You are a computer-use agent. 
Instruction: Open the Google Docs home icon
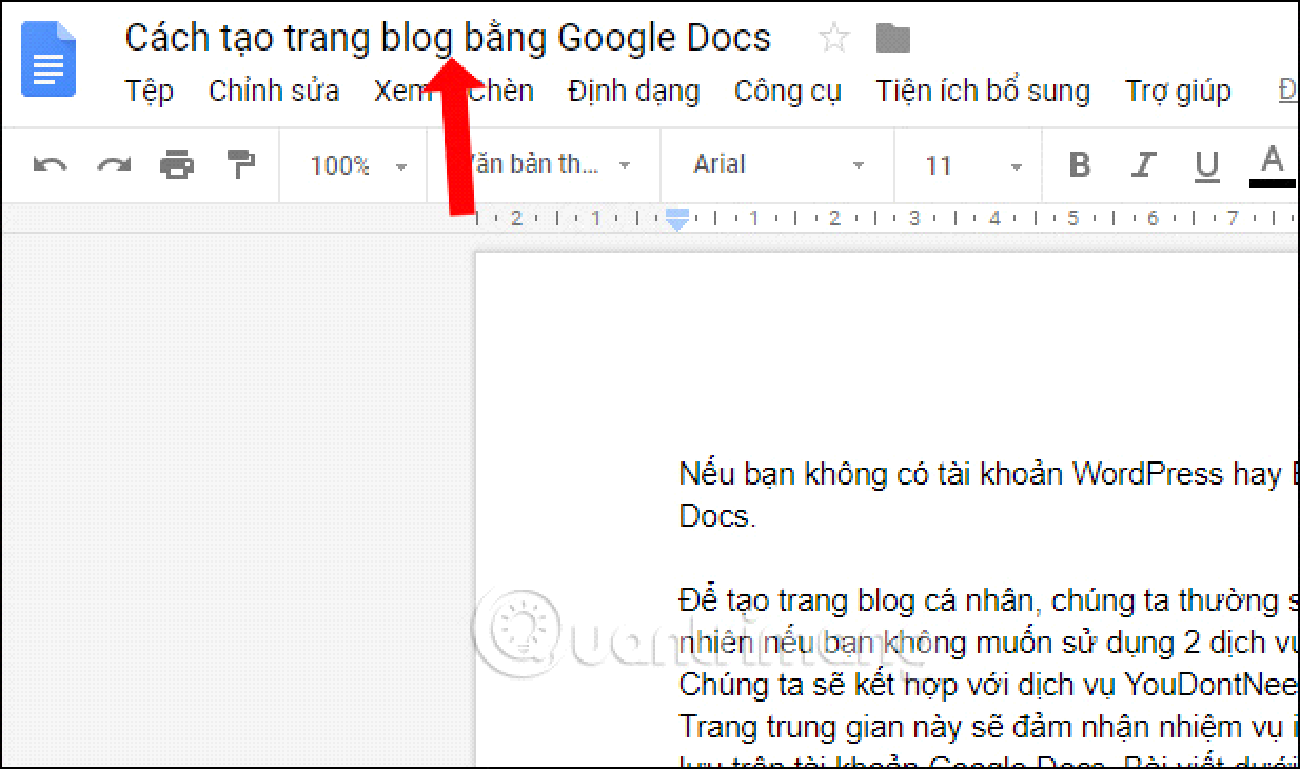click(x=48, y=60)
